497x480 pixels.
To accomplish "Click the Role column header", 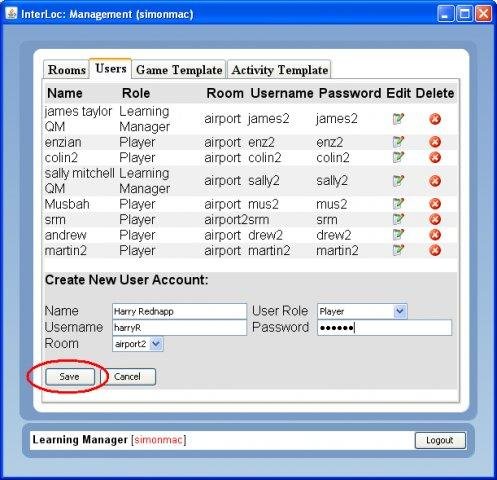I will pos(136,93).
